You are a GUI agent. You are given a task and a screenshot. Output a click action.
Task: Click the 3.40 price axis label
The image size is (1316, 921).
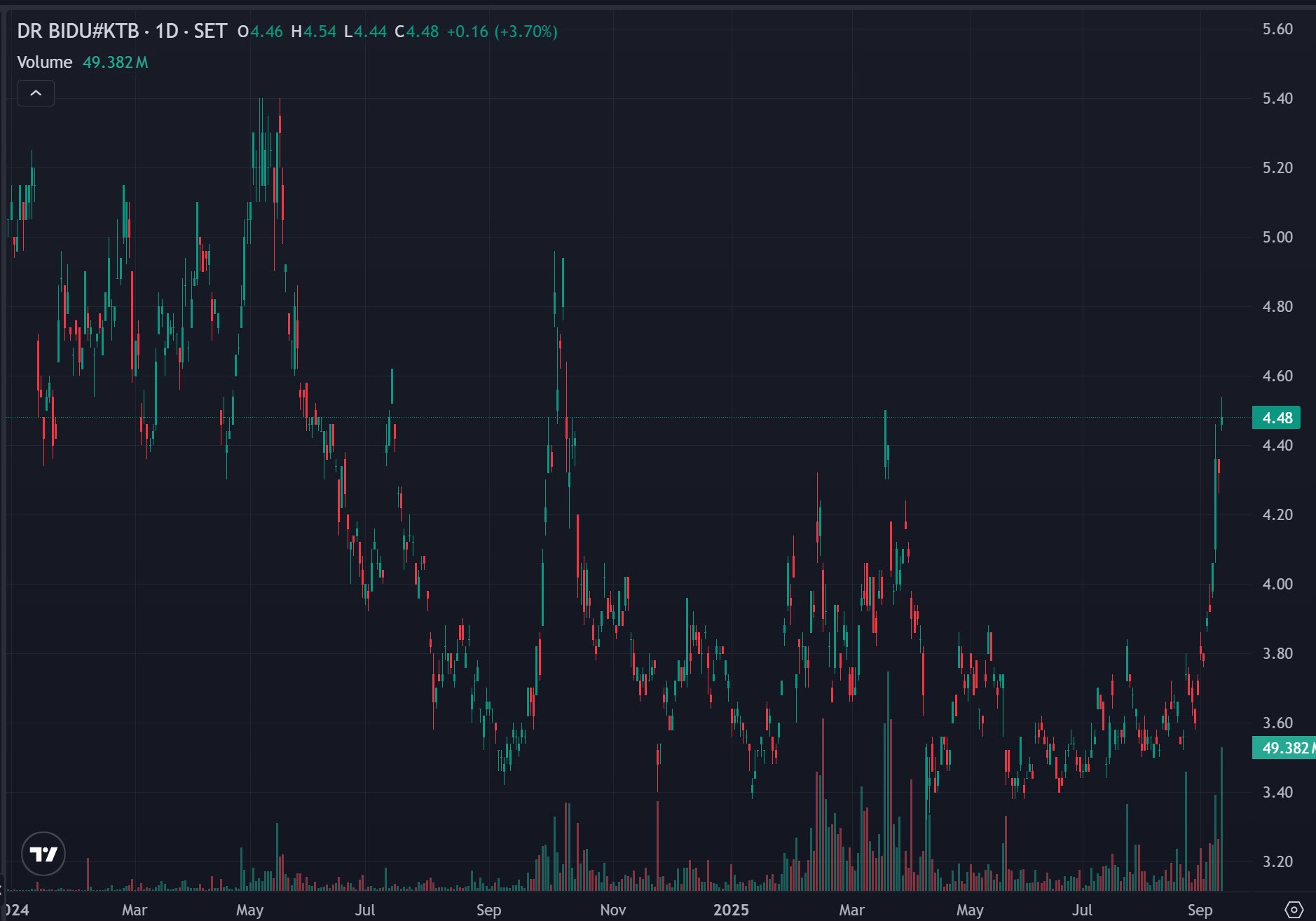1277,792
